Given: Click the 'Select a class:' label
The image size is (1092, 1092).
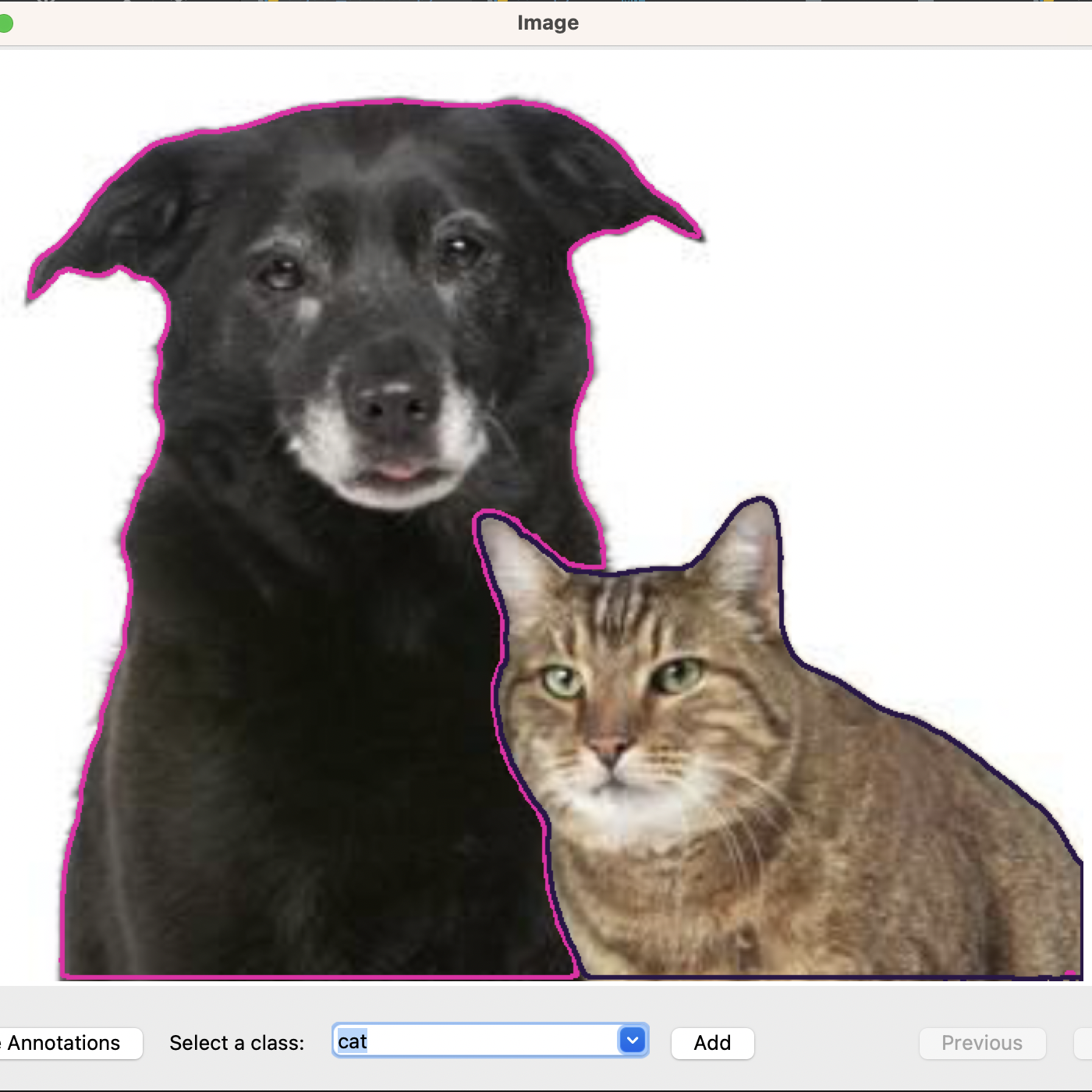Looking at the screenshot, I should 236,1043.
